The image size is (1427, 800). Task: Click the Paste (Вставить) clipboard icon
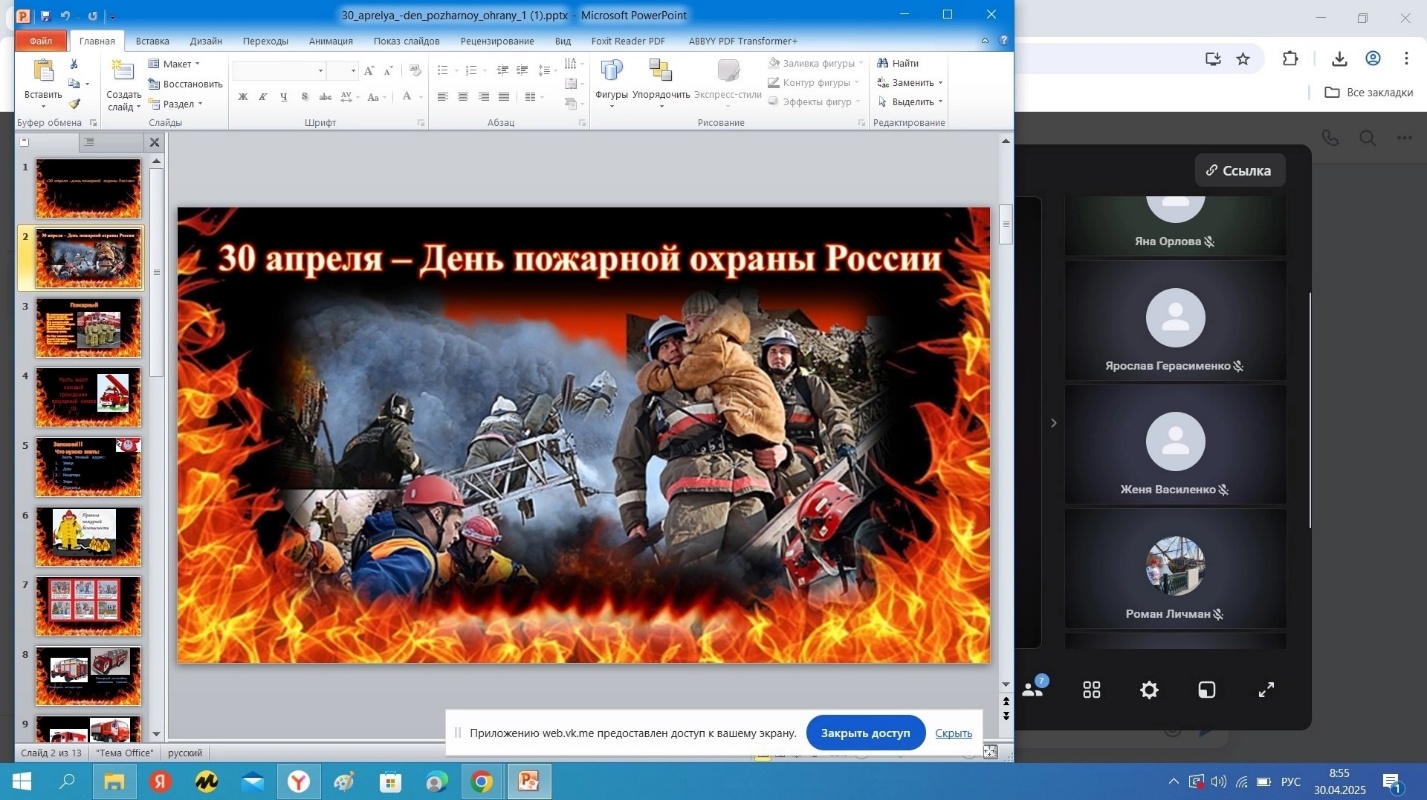click(x=43, y=72)
